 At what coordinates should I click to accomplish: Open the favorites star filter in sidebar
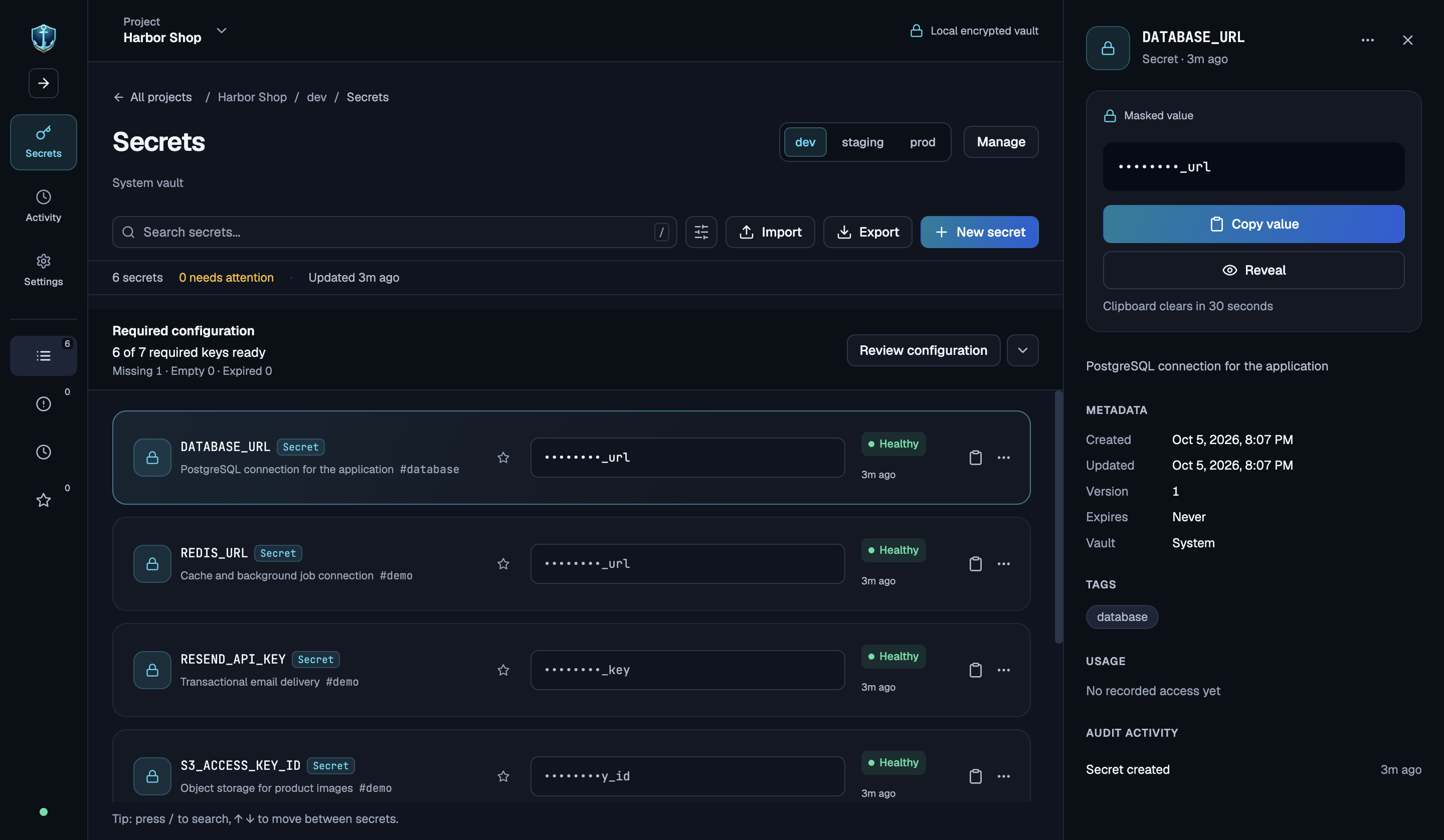click(44, 500)
